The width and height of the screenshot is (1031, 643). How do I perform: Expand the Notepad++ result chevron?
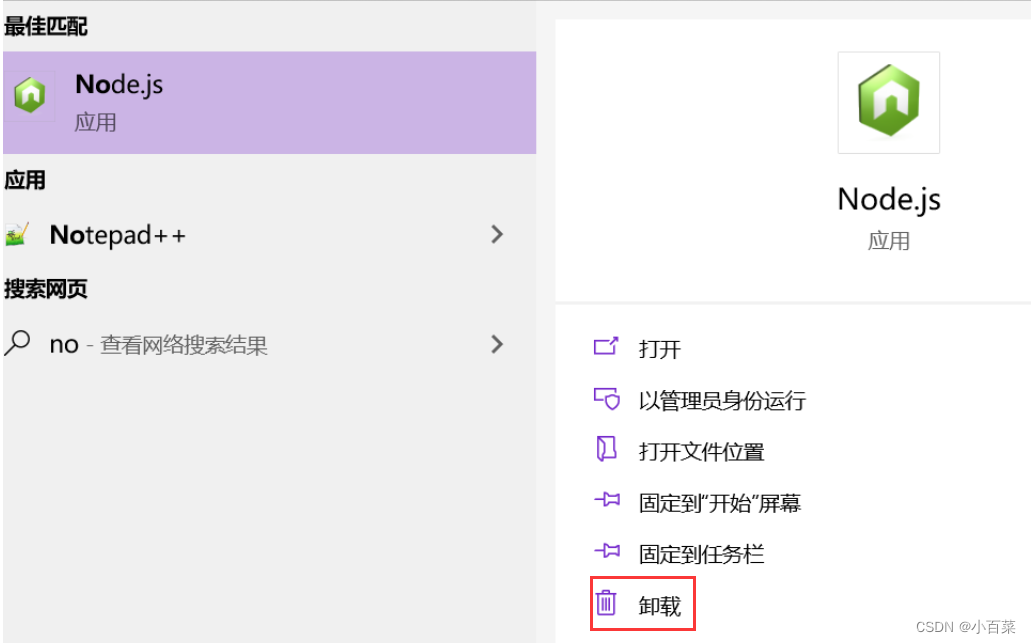pyautogui.click(x=497, y=234)
